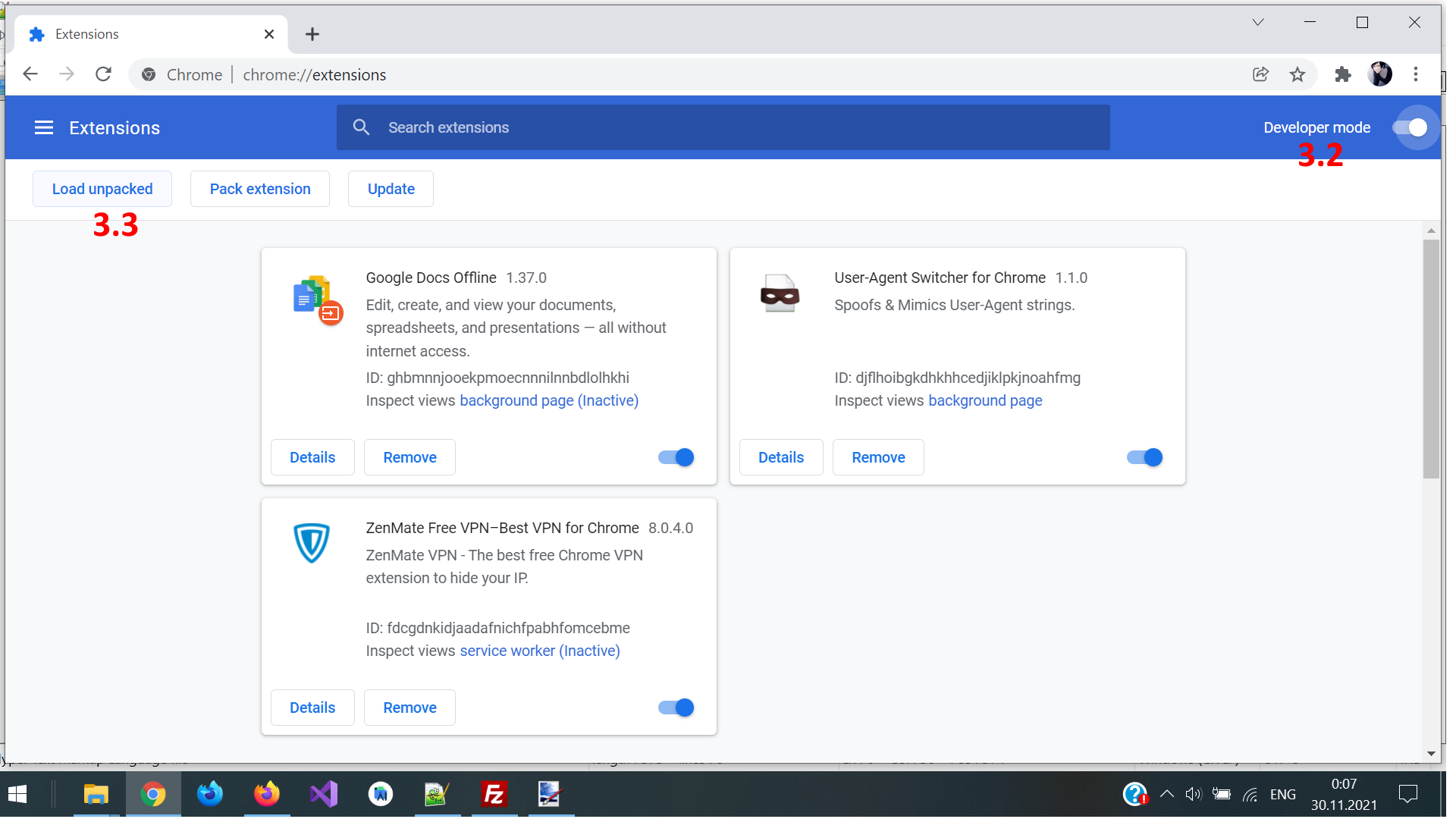Screen dimensions: 1456x819
Task: Remove Google Docs Offline extension
Action: coord(410,457)
